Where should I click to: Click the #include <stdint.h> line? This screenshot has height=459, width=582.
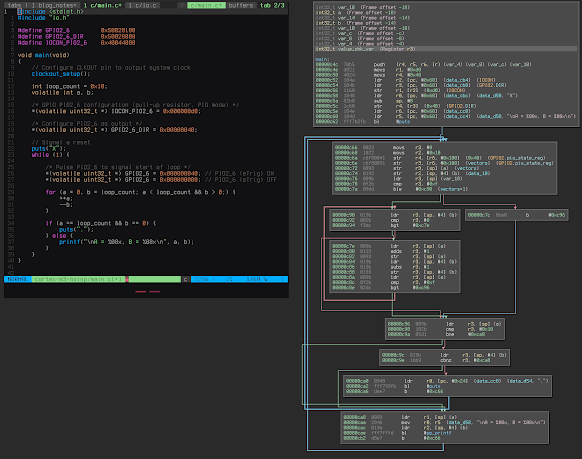(x=50, y=12)
